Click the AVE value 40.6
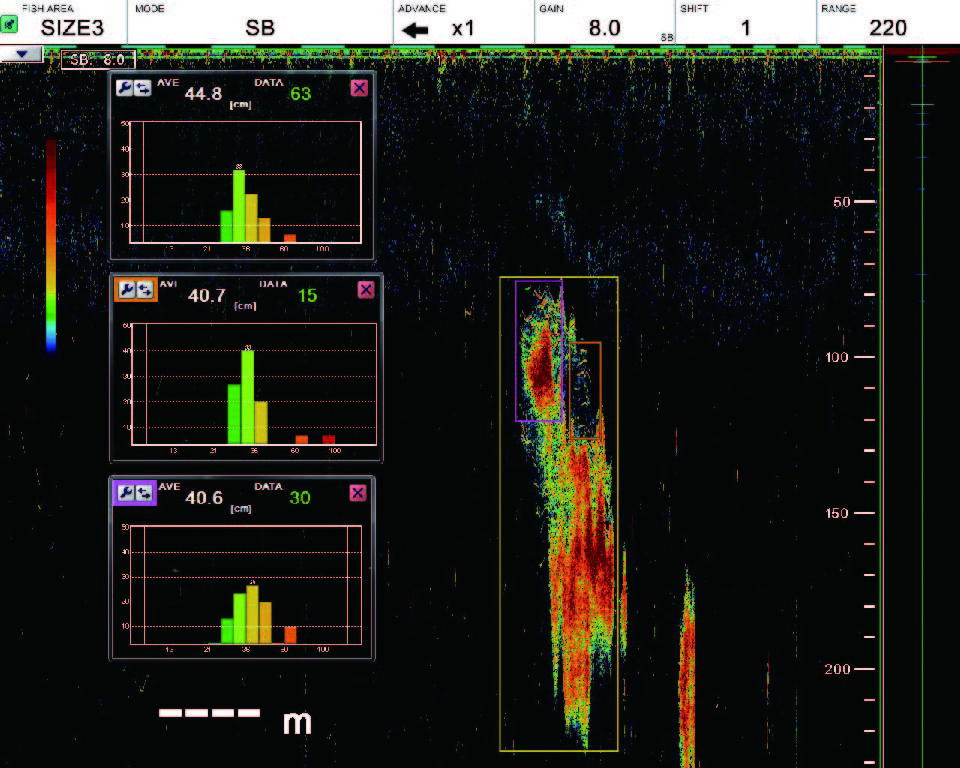Viewport: 960px width, 768px height. 204,498
